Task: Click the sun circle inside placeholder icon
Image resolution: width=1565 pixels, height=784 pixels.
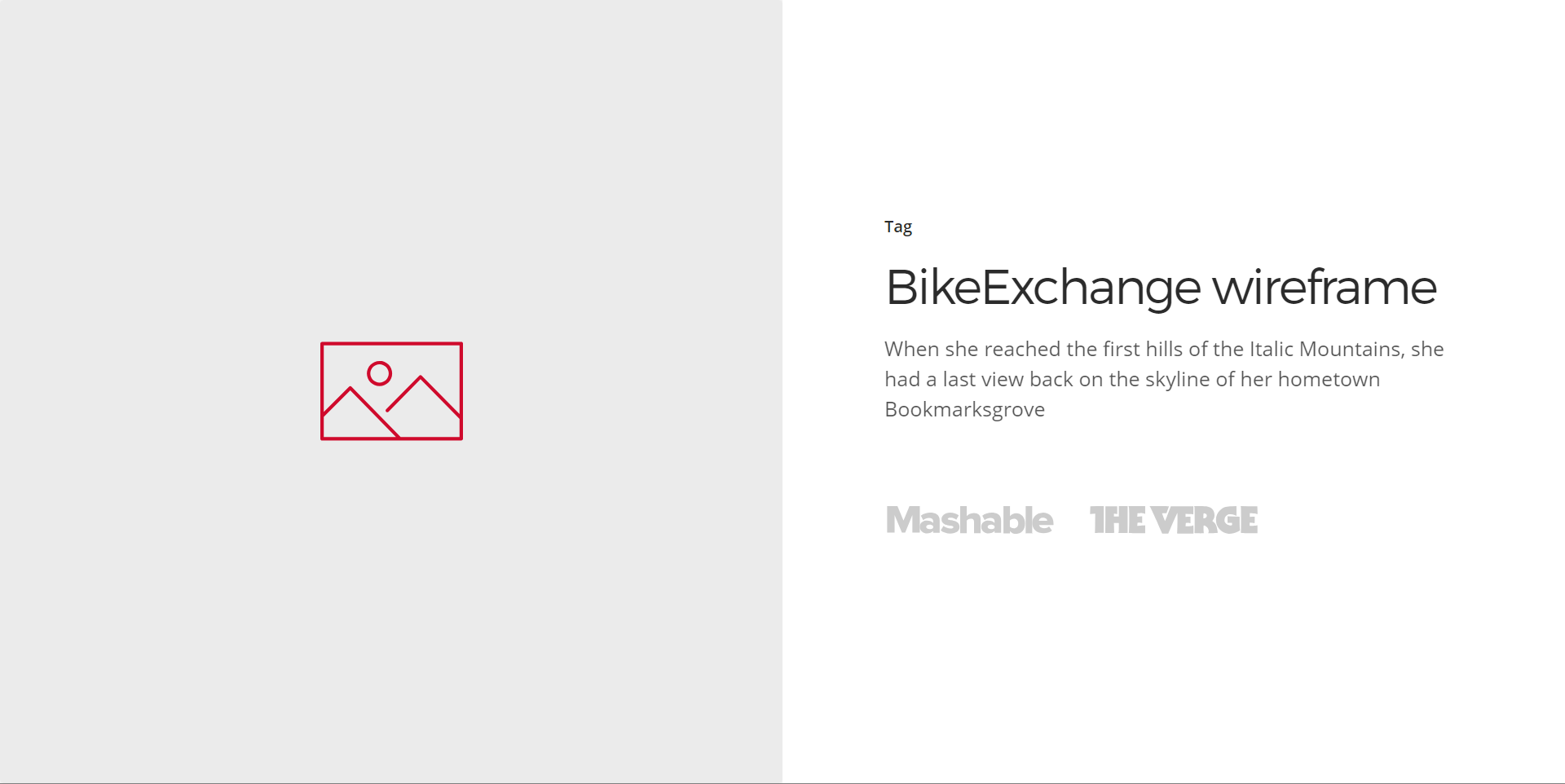Action: tap(379, 373)
